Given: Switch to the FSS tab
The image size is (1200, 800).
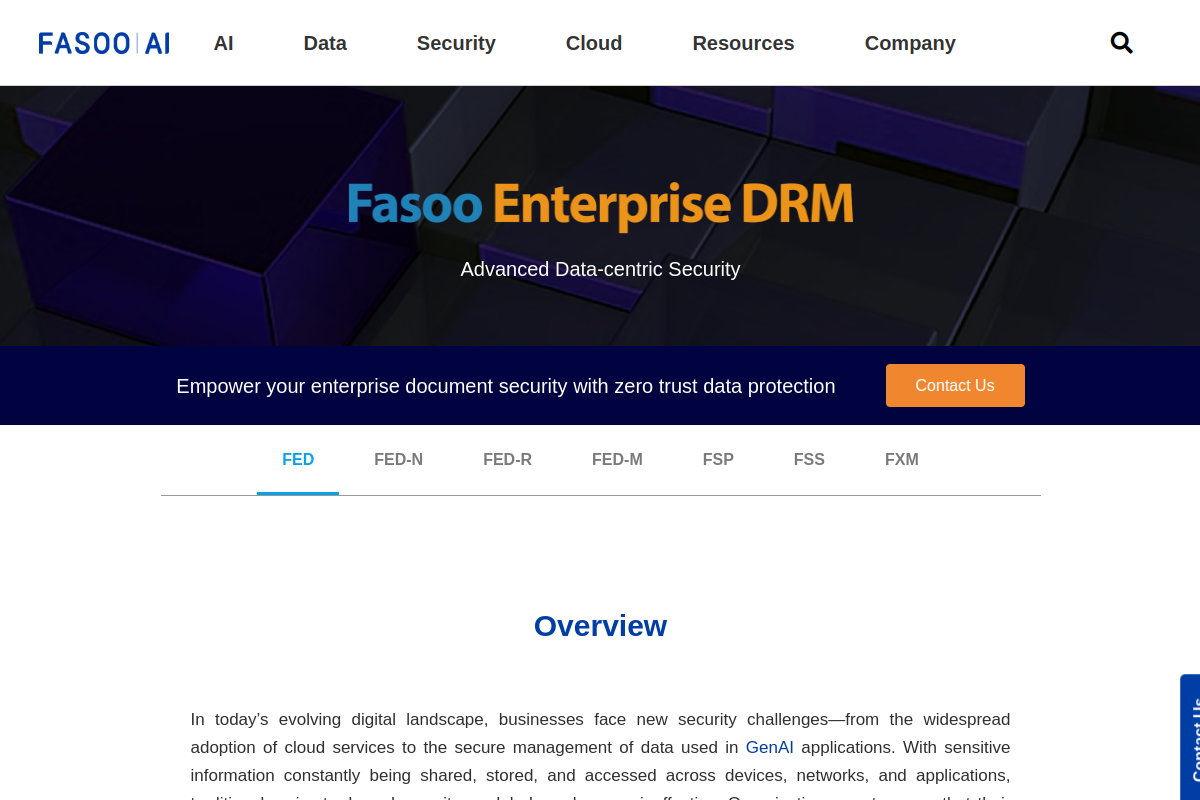Looking at the screenshot, I should (809, 460).
